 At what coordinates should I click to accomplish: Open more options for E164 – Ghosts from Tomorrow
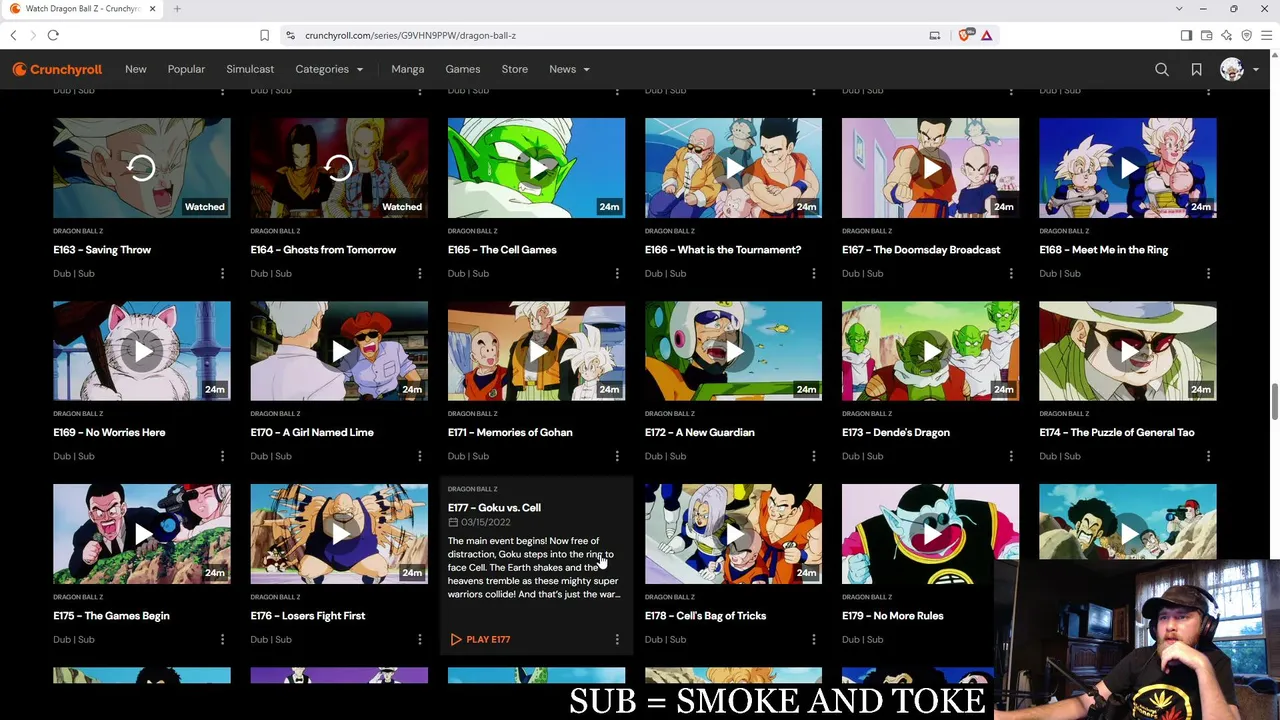pyautogui.click(x=419, y=273)
